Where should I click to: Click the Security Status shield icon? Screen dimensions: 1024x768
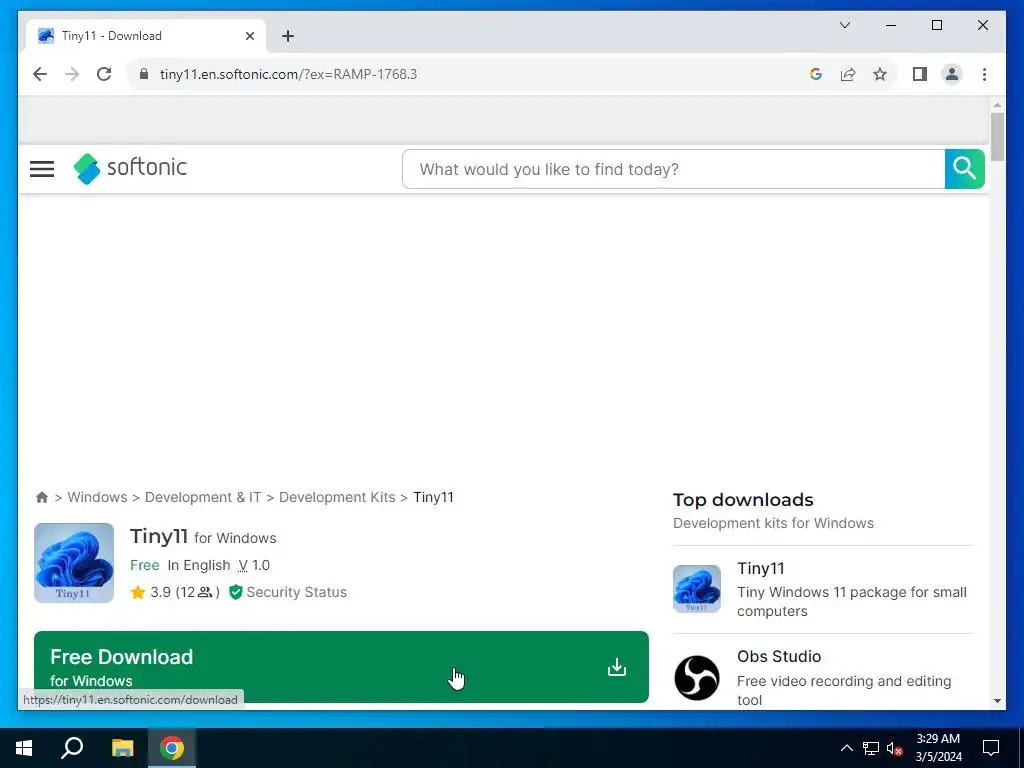point(236,592)
